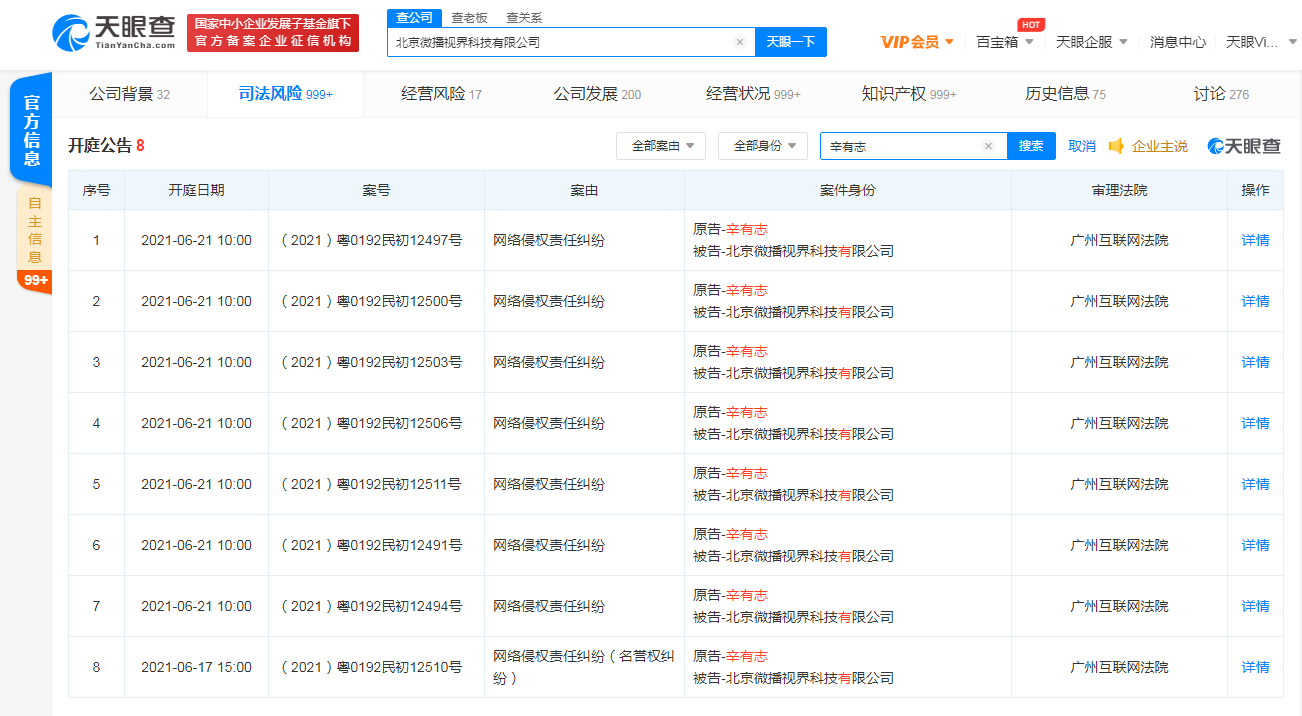
Task: Select the 官方信息 side tab
Action: (x=31, y=130)
